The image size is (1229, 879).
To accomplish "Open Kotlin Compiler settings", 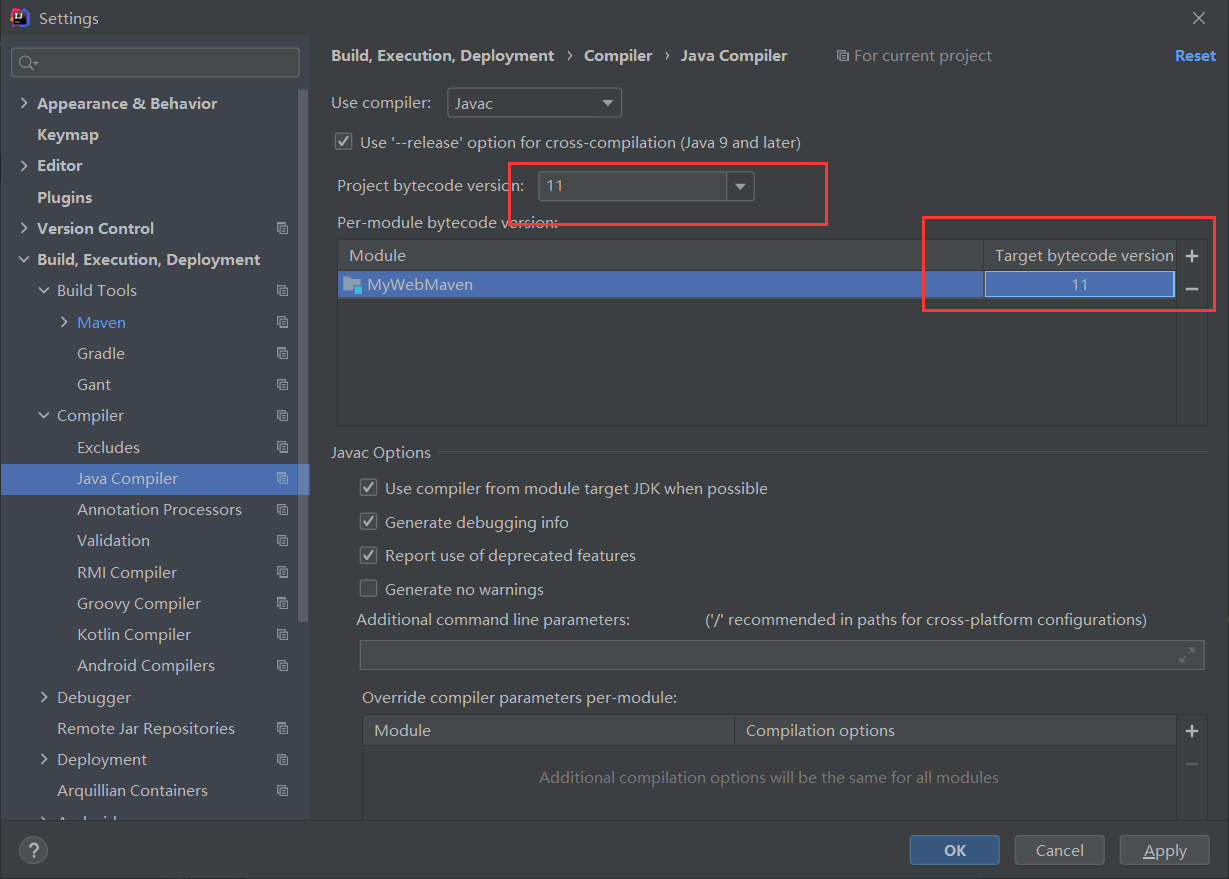I will click(x=134, y=634).
